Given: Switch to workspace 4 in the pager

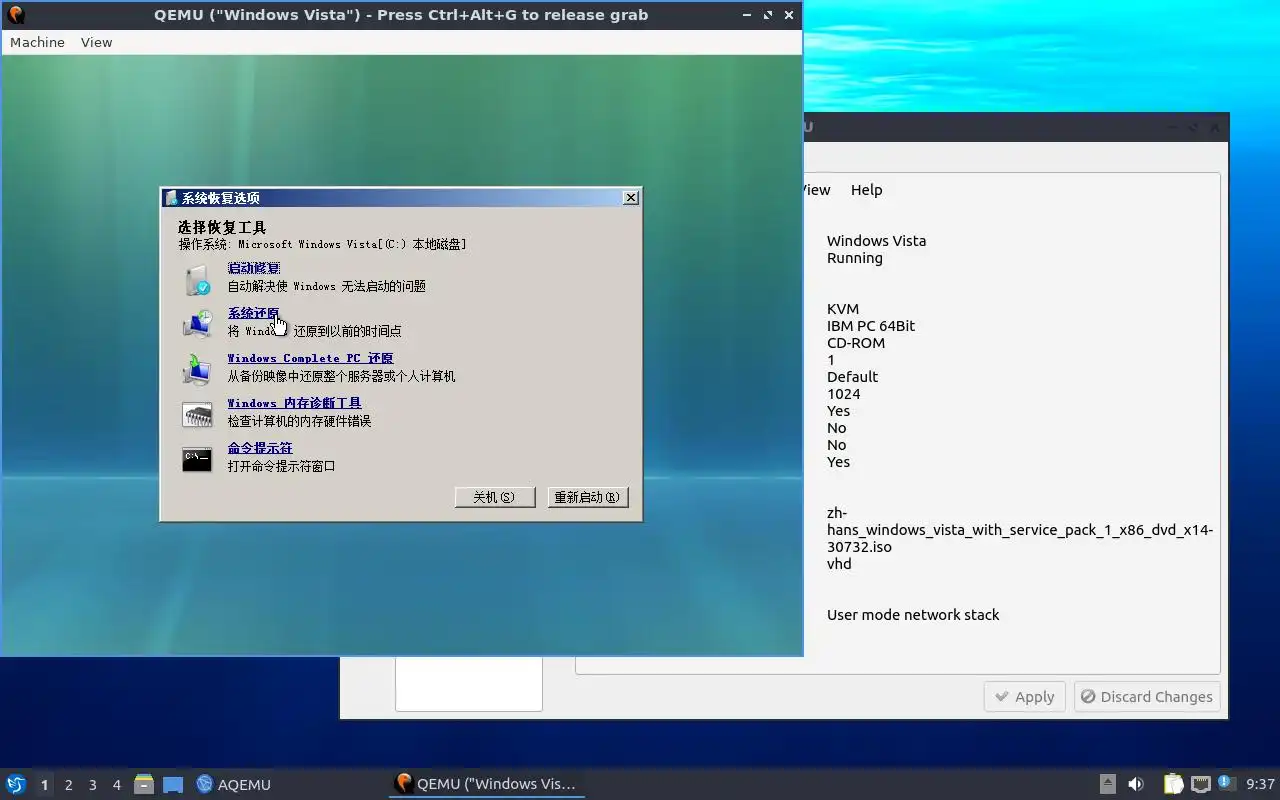Looking at the screenshot, I should click(117, 785).
